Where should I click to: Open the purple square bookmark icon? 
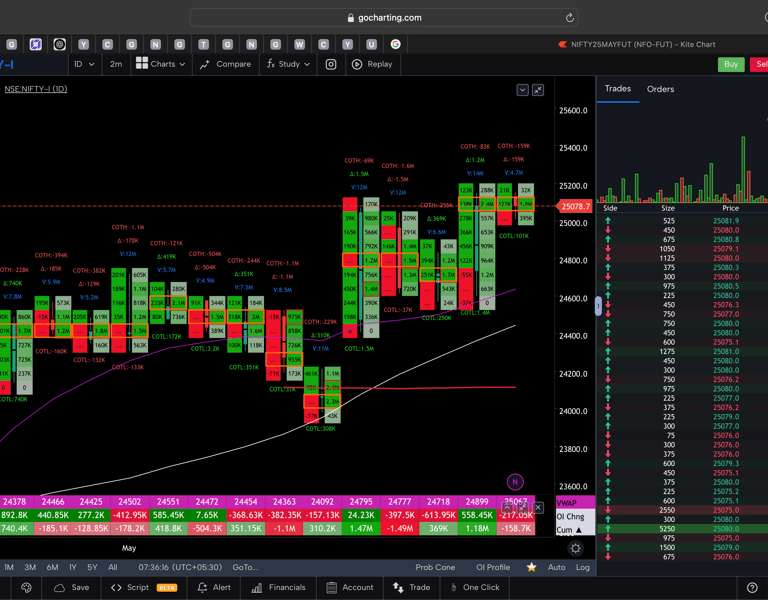tap(35, 45)
